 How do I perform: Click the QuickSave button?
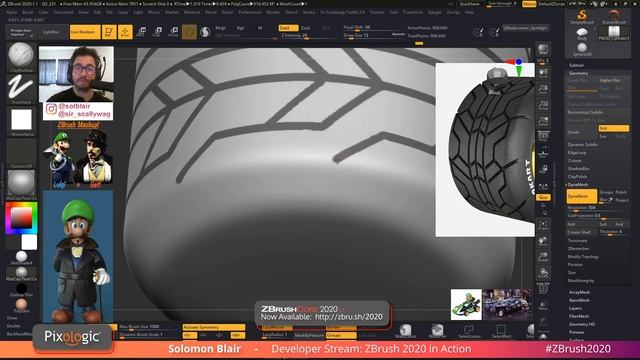pyautogui.click(x=469, y=4)
